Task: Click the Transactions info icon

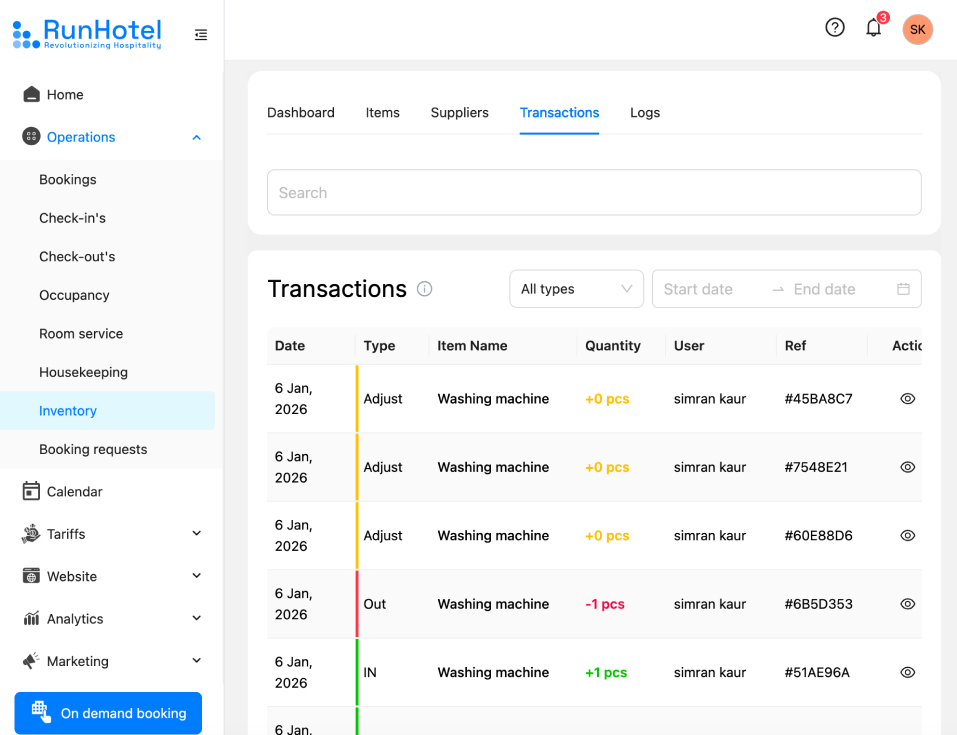Action: (424, 289)
